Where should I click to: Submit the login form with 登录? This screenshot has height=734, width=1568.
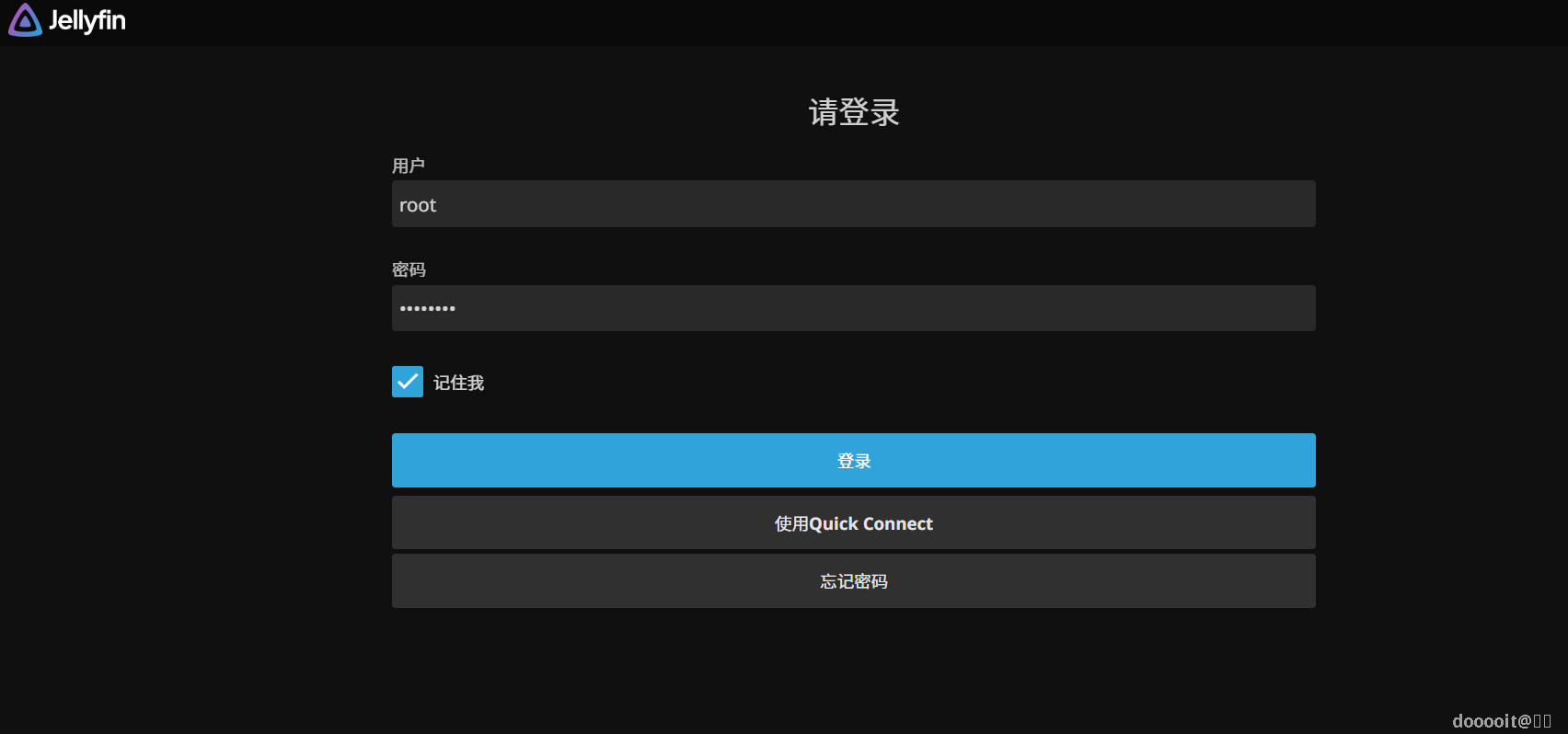853,460
